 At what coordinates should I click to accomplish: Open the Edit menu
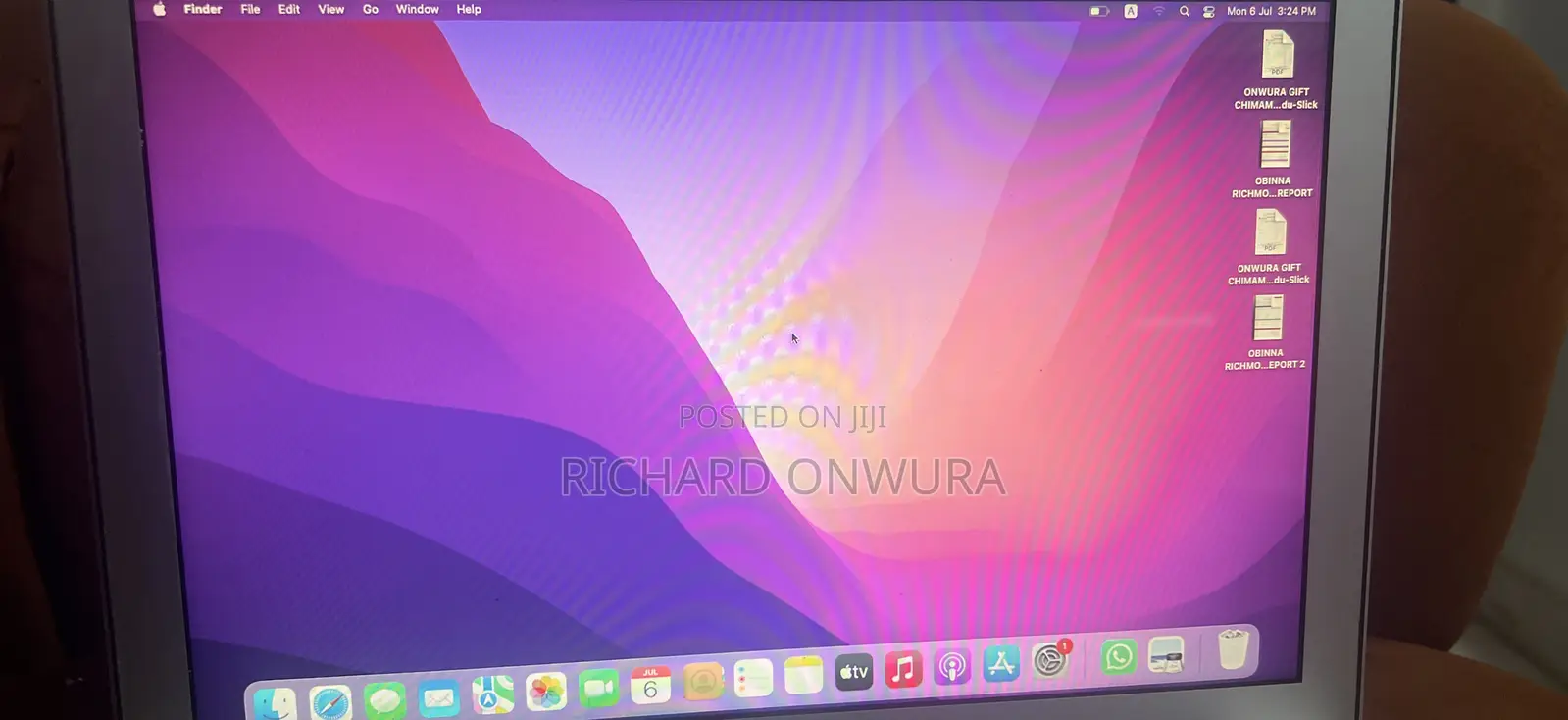tap(289, 9)
